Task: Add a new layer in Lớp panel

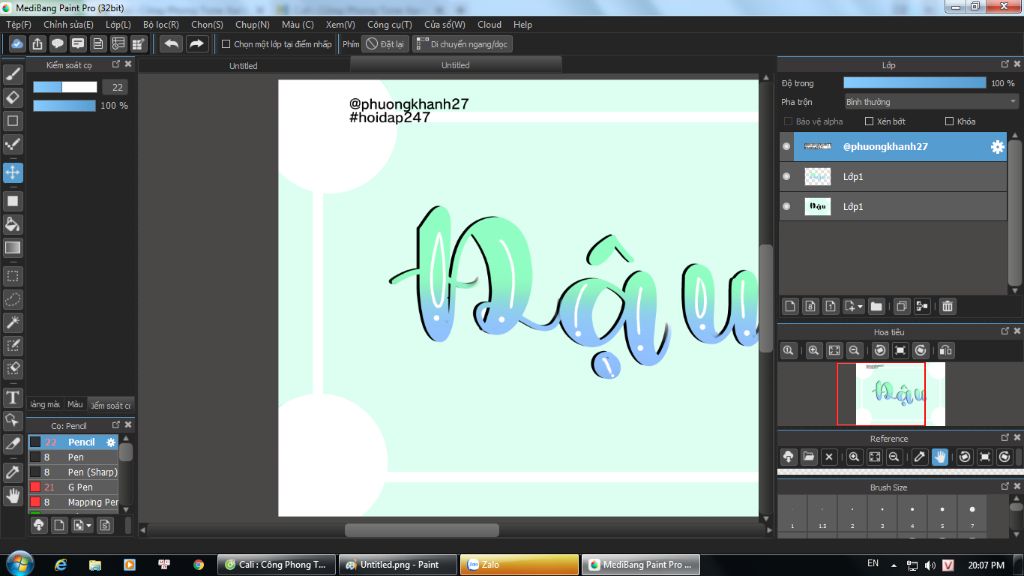Action: click(x=790, y=306)
